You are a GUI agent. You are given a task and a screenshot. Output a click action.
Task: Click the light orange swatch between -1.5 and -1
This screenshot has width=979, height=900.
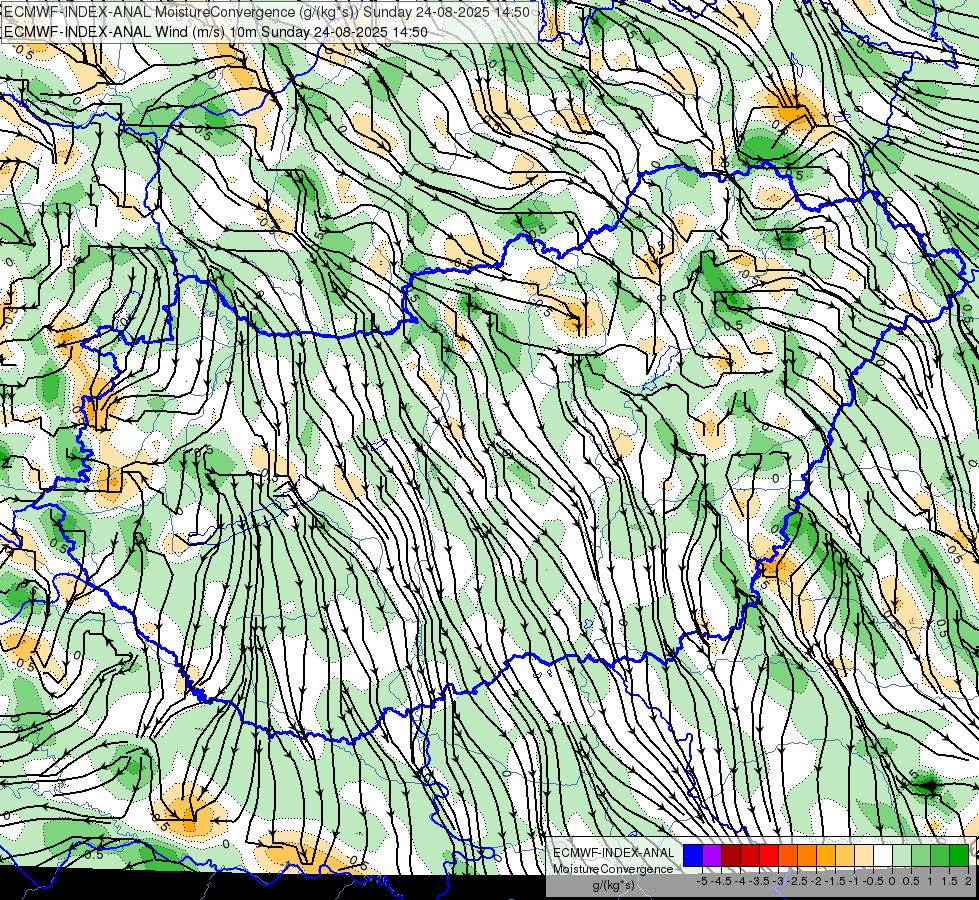coord(845,855)
